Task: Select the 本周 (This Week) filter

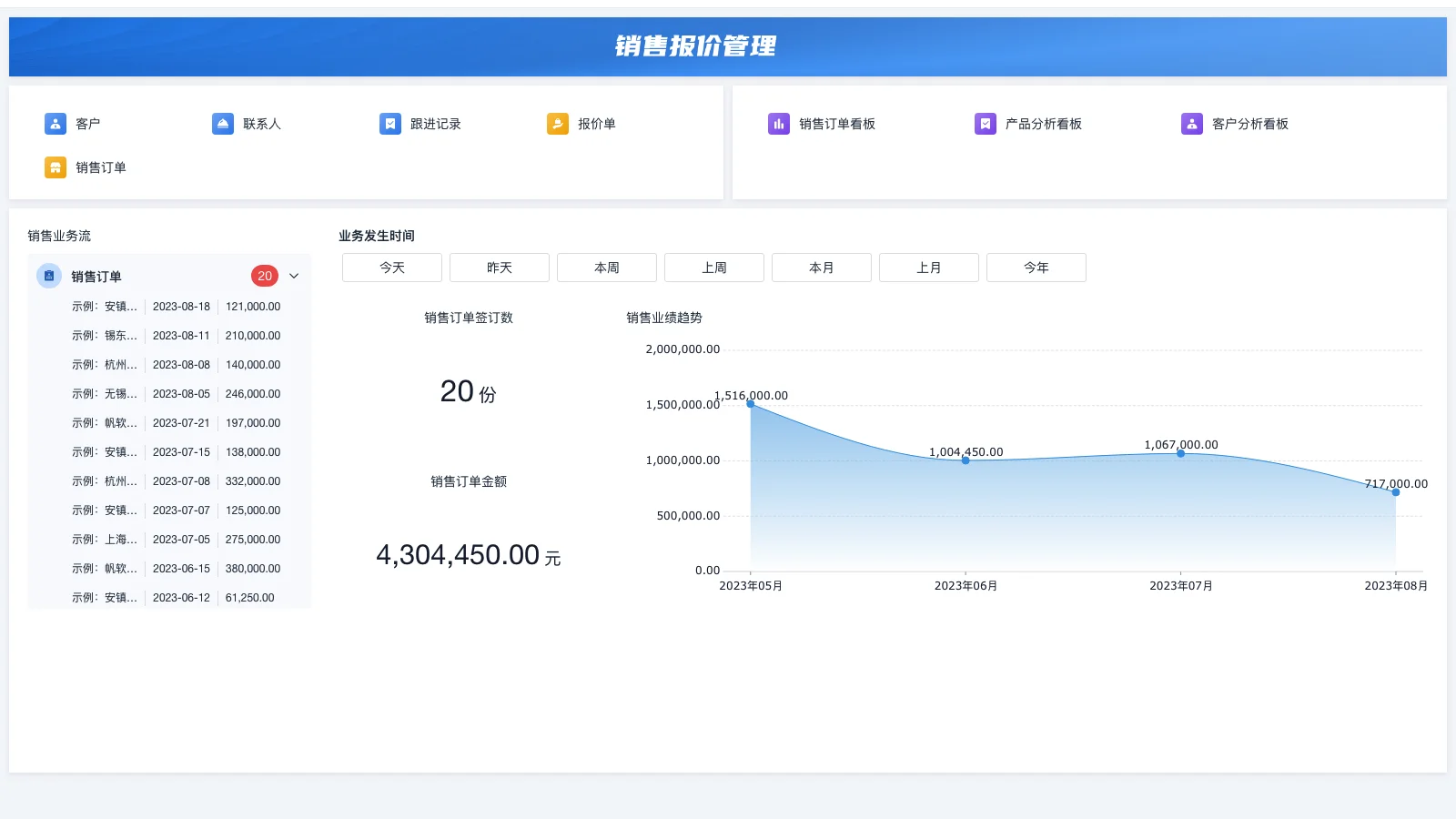Action: (x=606, y=267)
